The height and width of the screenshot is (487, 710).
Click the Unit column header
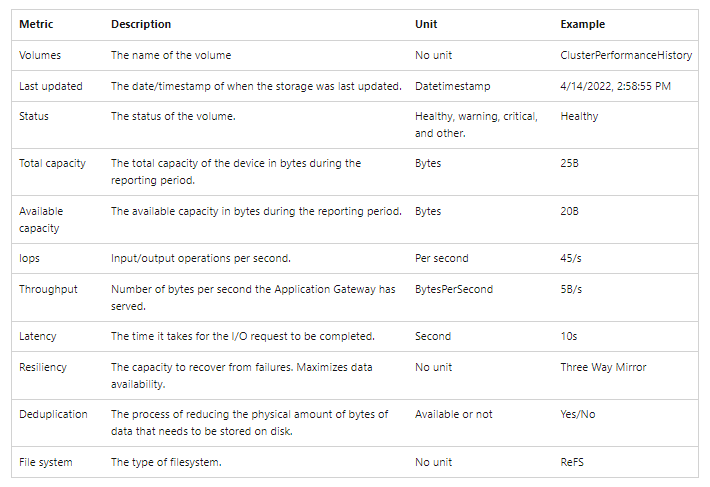tap(426, 24)
